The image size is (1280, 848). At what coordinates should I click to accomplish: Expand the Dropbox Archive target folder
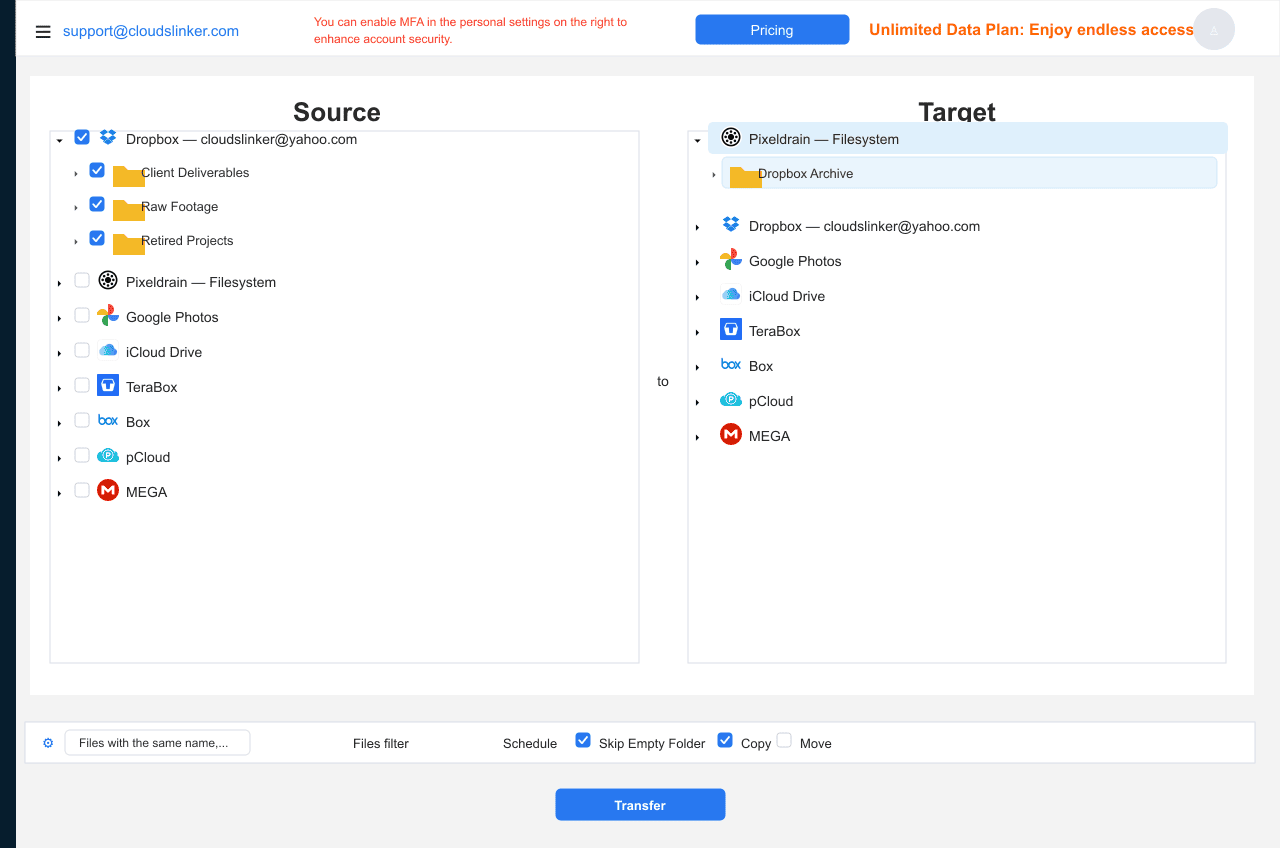(714, 175)
